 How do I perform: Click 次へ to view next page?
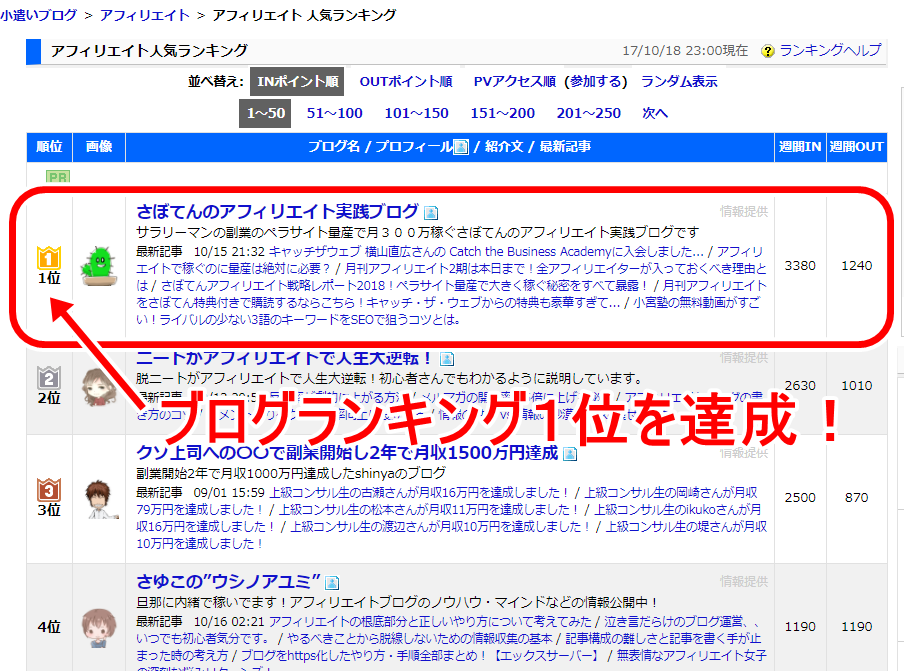coord(655,113)
